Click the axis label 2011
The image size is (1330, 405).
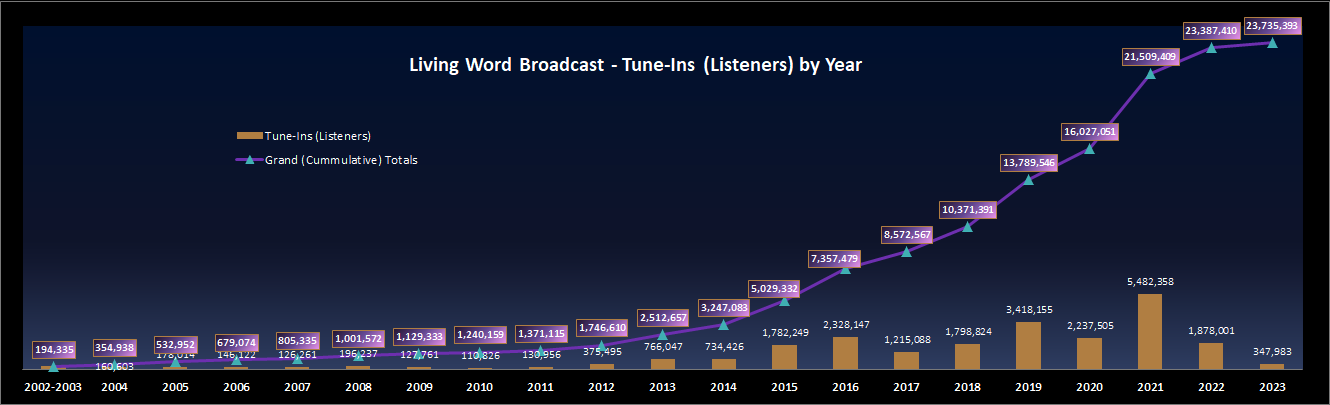click(540, 386)
